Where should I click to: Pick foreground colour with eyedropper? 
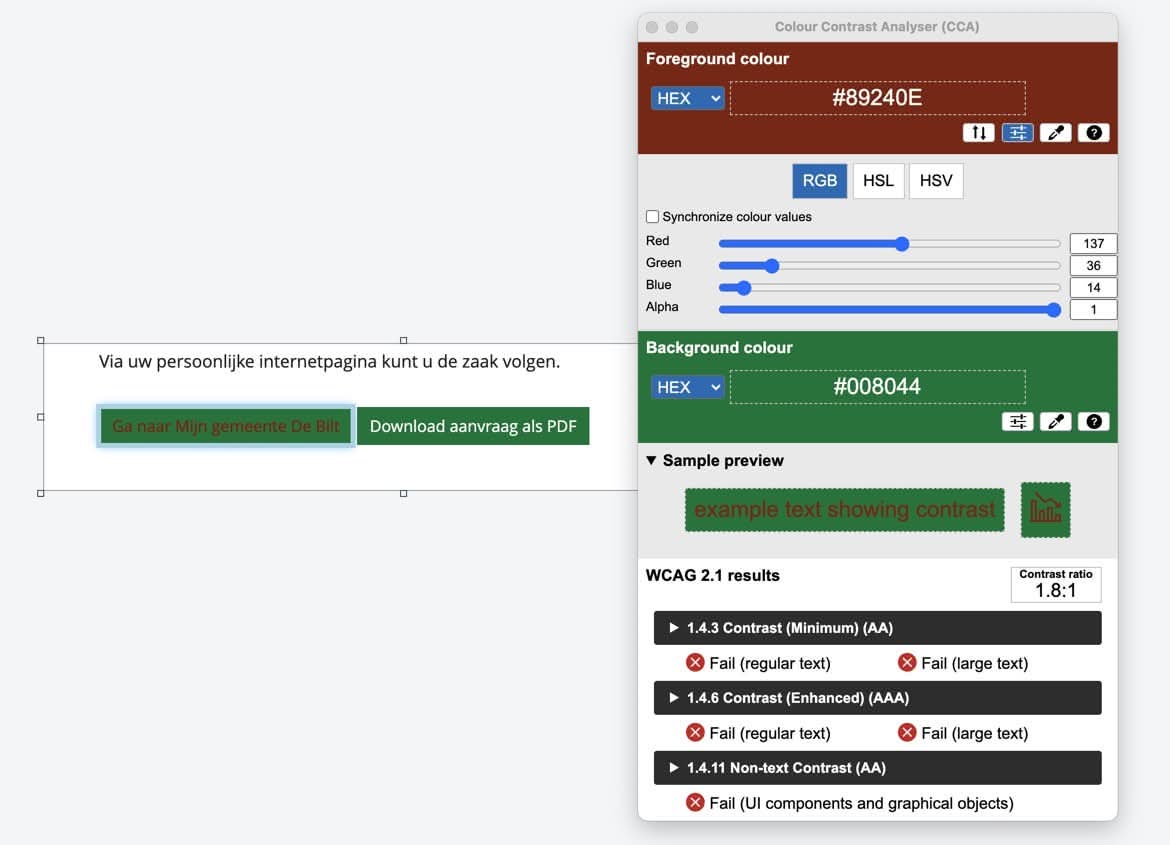coord(1055,133)
